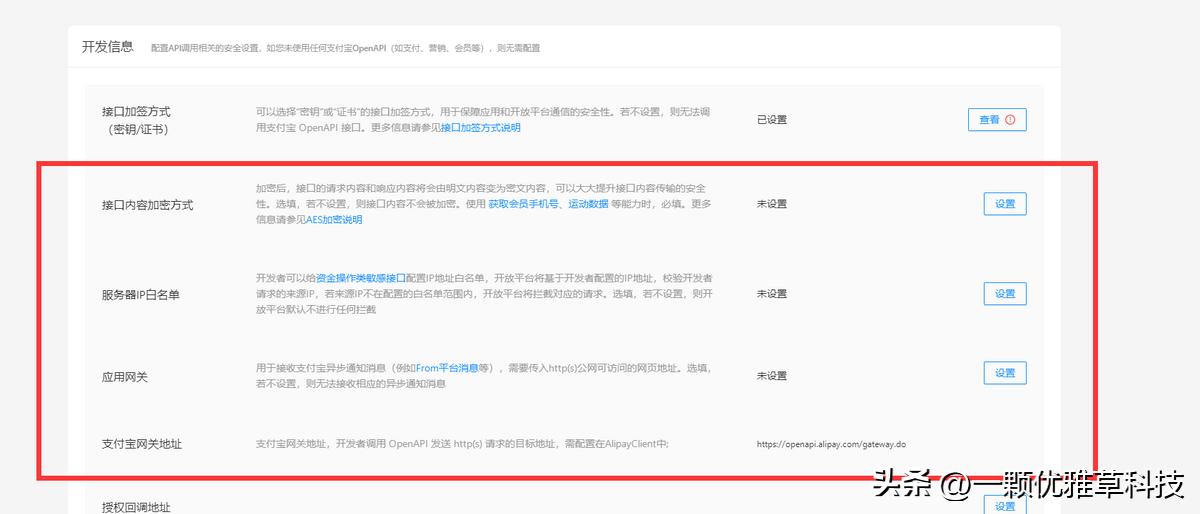This screenshot has height=514, width=1200.
Task: Open the AES加密说明 link
Action: tap(334, 220)
